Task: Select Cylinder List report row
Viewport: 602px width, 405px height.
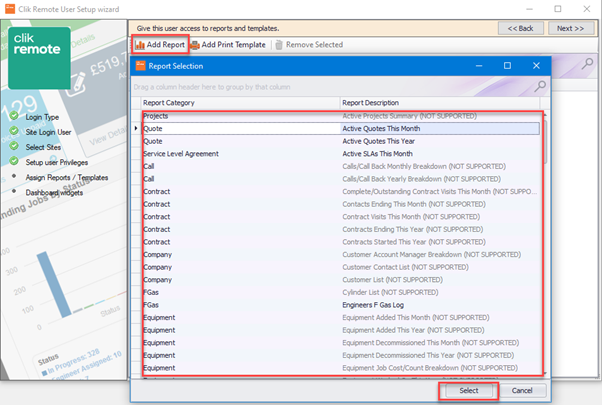Action: (341, 292)
